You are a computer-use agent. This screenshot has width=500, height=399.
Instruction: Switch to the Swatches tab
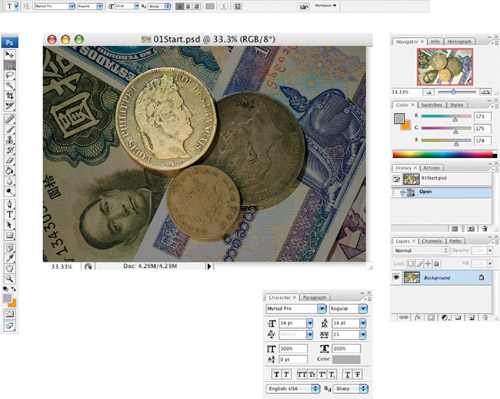[431, 105]
